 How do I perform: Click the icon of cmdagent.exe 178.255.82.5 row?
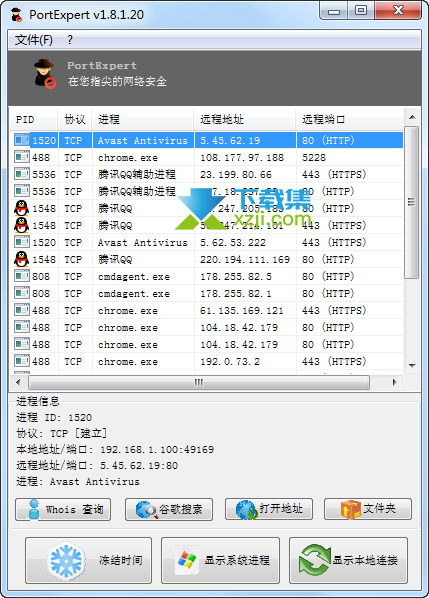22,276
